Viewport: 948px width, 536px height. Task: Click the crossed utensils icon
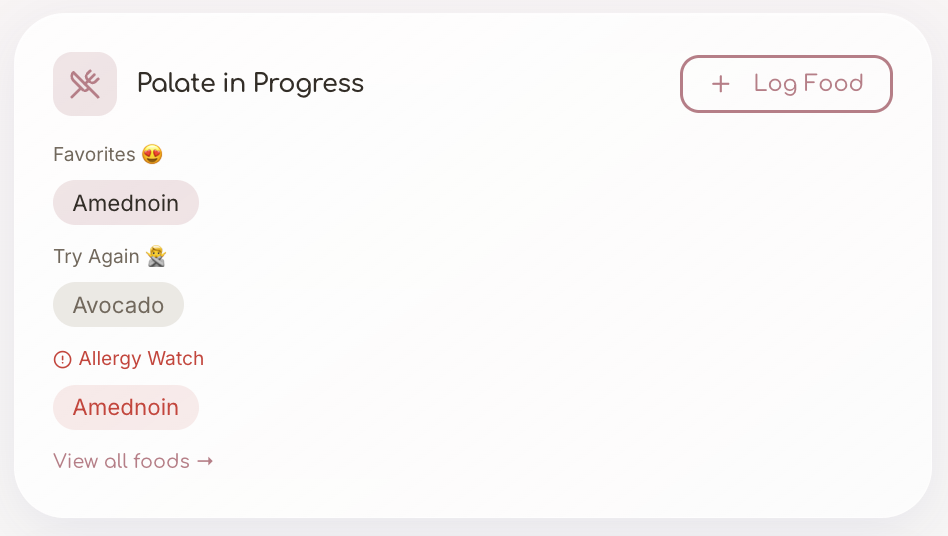coord(85,84)
